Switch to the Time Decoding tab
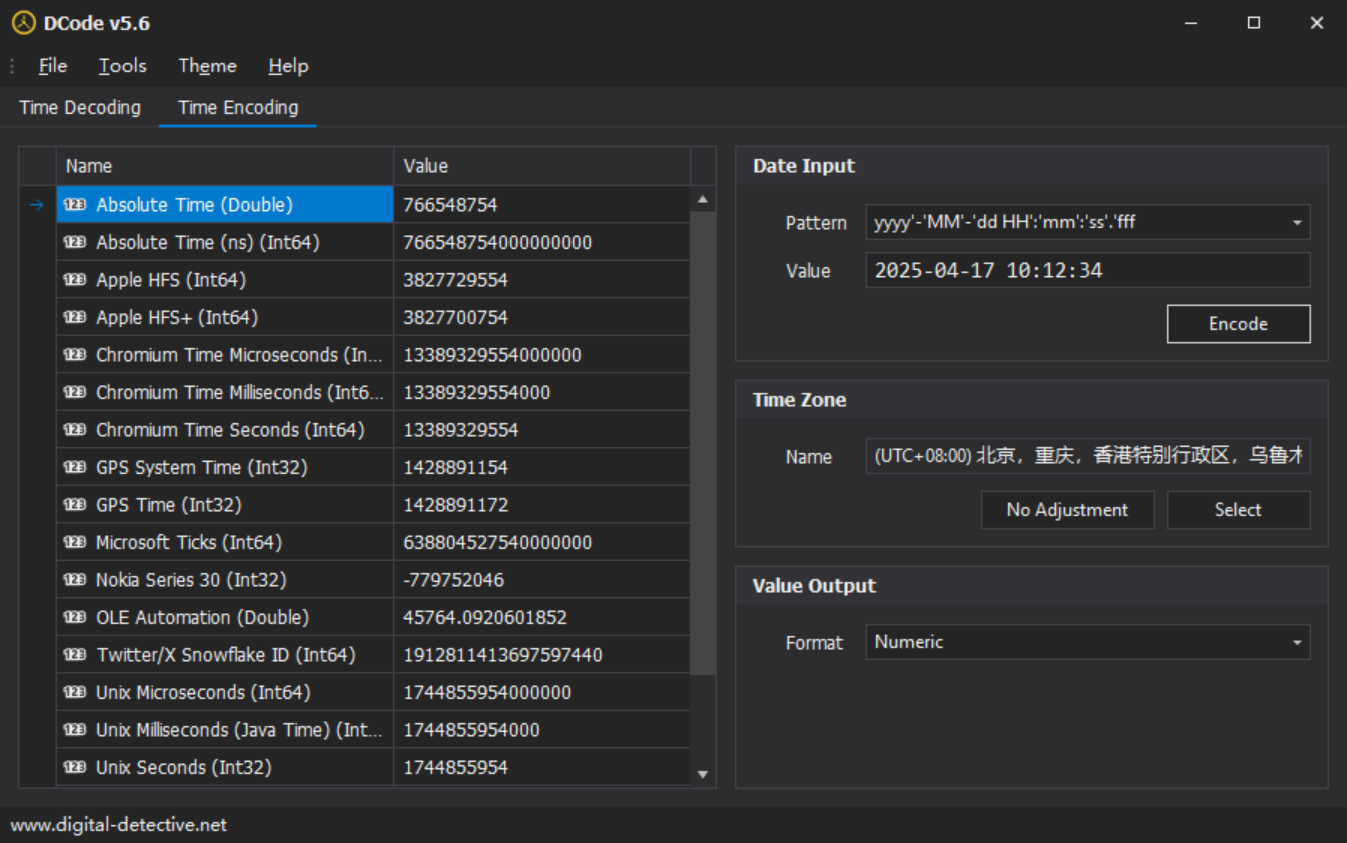This screenshot has width=1347, height=843. pos(80,107)
